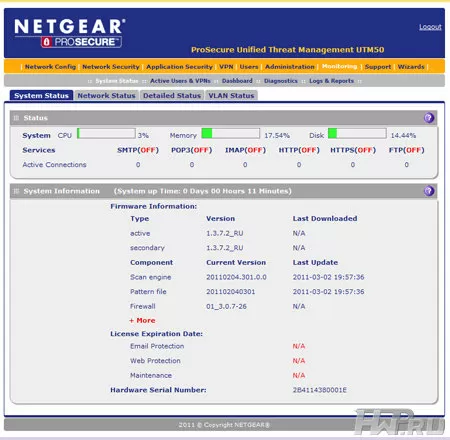Open the Detailed Status tab

point(172,95)
